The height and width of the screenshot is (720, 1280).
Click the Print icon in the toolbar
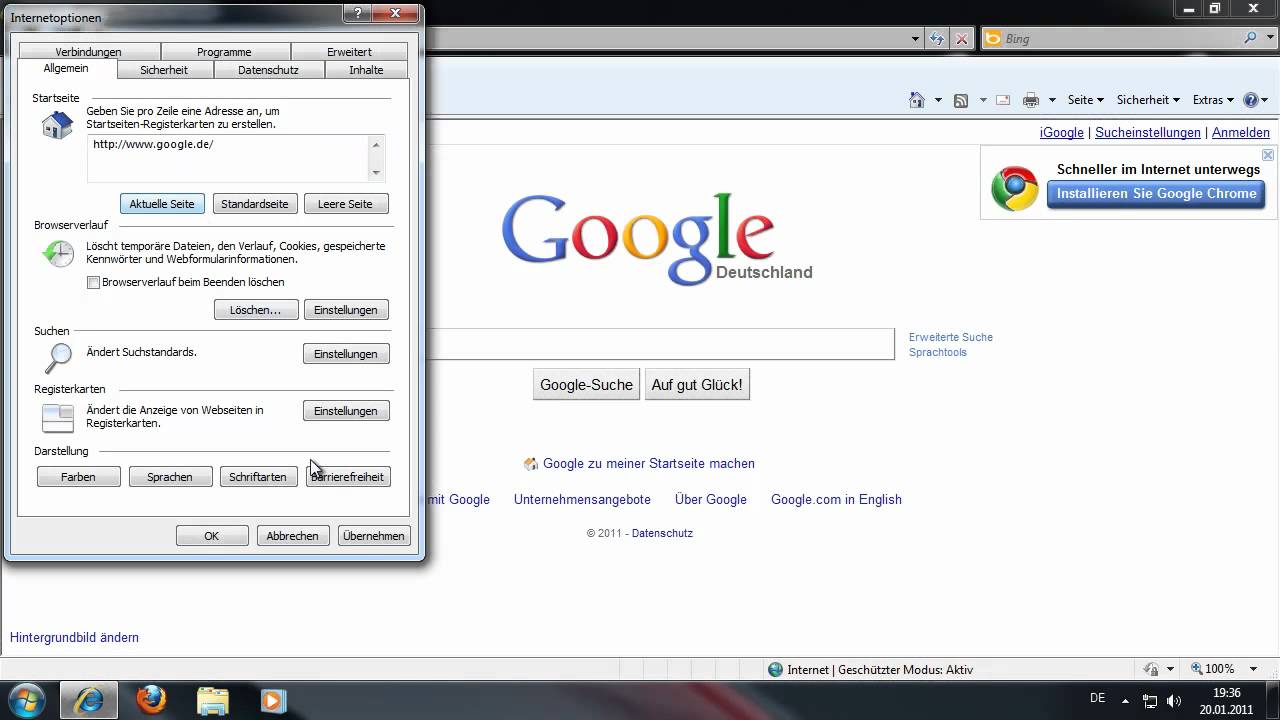click(x=1031, y=100)
